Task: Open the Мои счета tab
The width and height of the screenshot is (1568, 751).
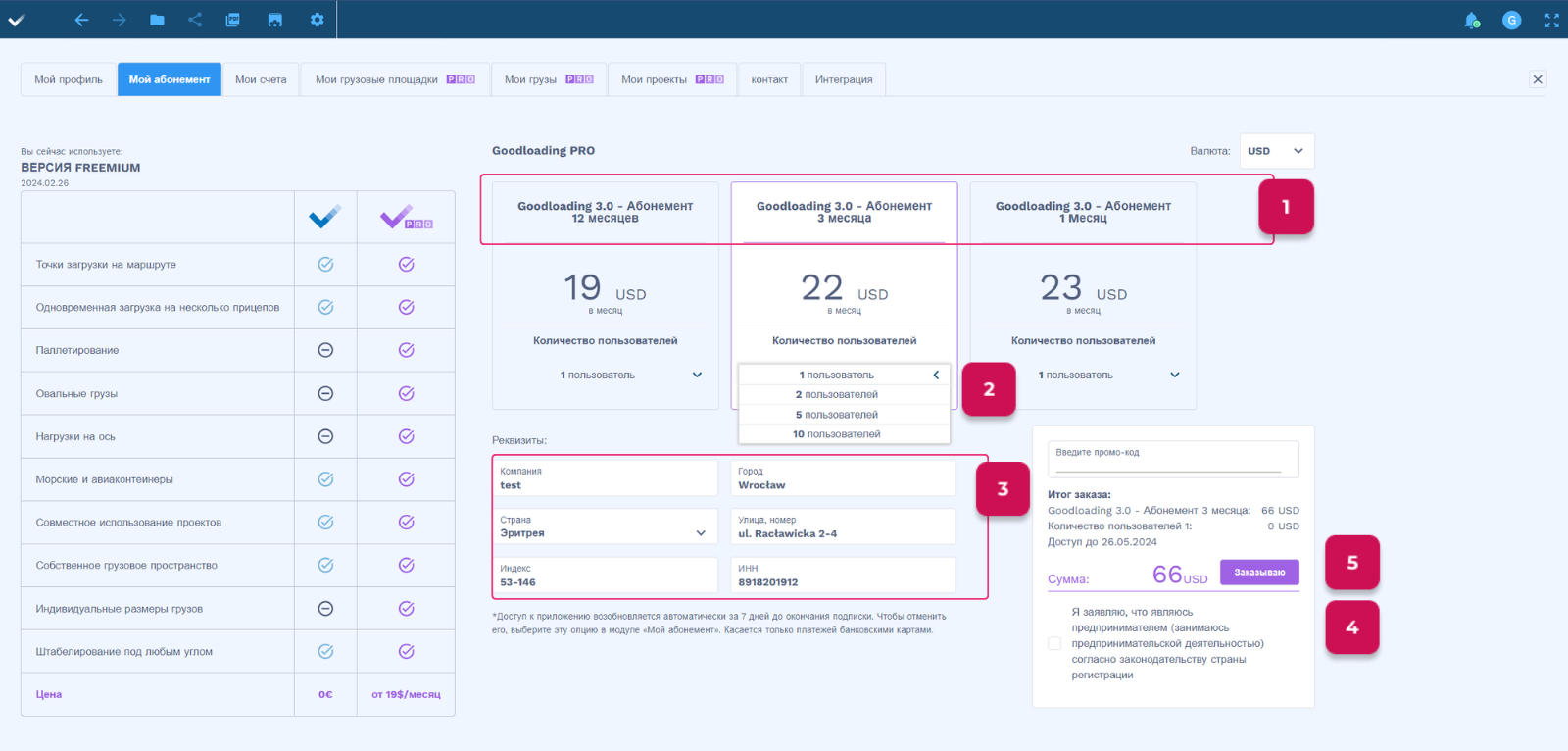Action: pos(261,79)
